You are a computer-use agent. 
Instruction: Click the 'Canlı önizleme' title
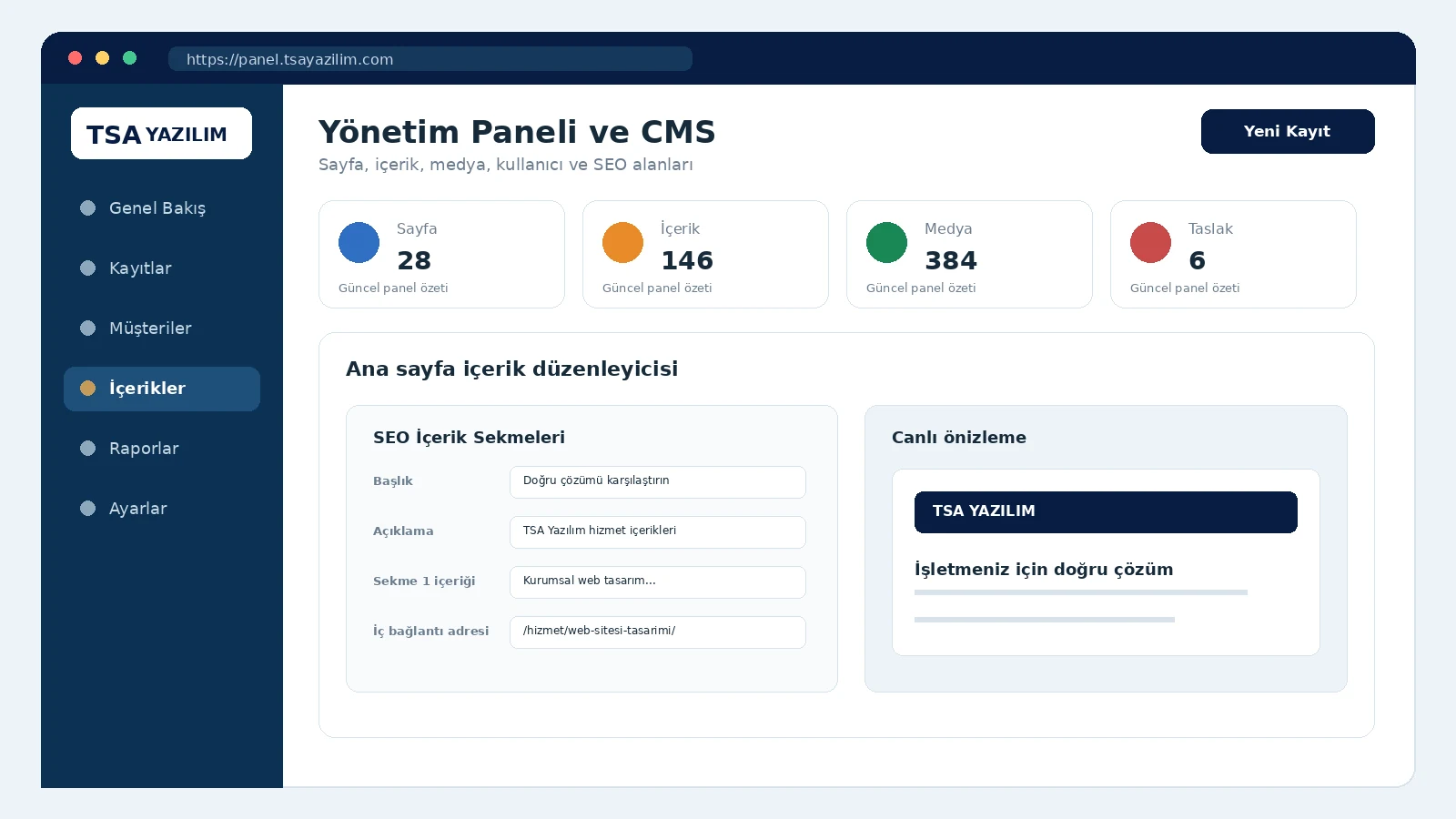tap(959, 438)
